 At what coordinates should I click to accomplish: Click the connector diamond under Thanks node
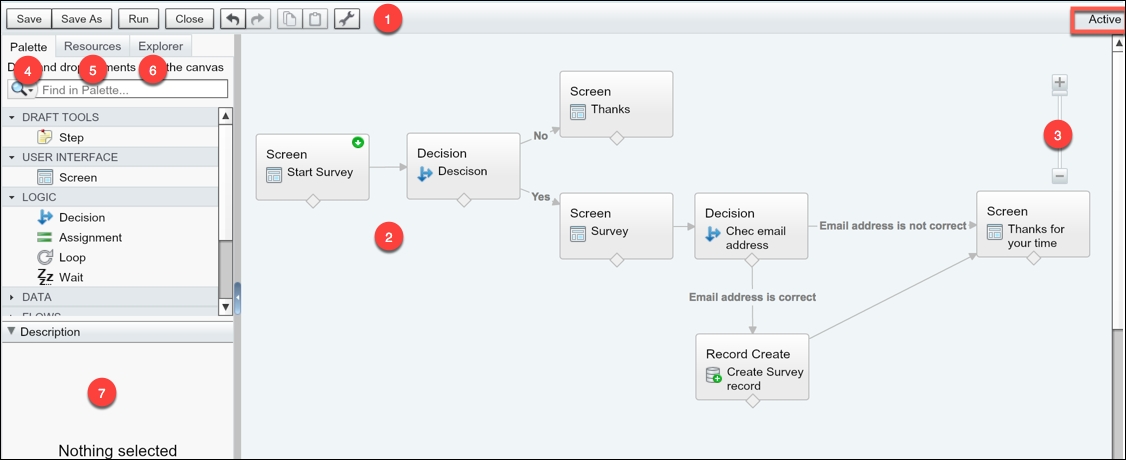pyautogui.click(x=616, y=139)
